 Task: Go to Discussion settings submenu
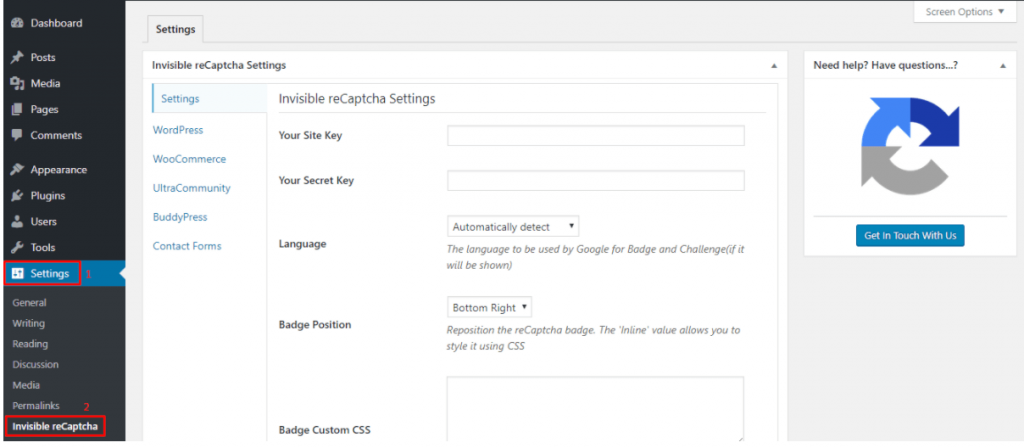[x=35, y=364]
